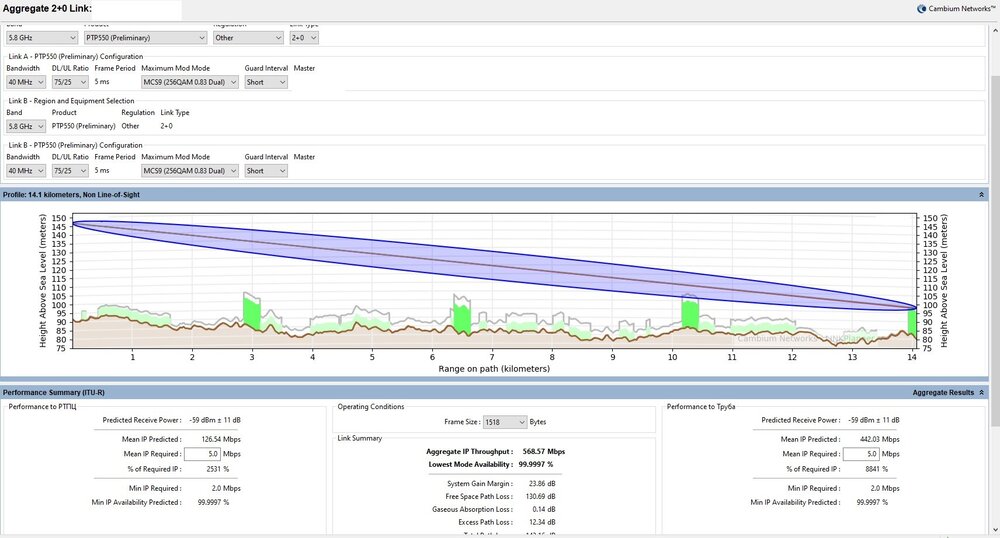1000x538 pixels.
Task: Open Link A Bandwidth 40 MHz dropdown
Action: pos(26,82)
